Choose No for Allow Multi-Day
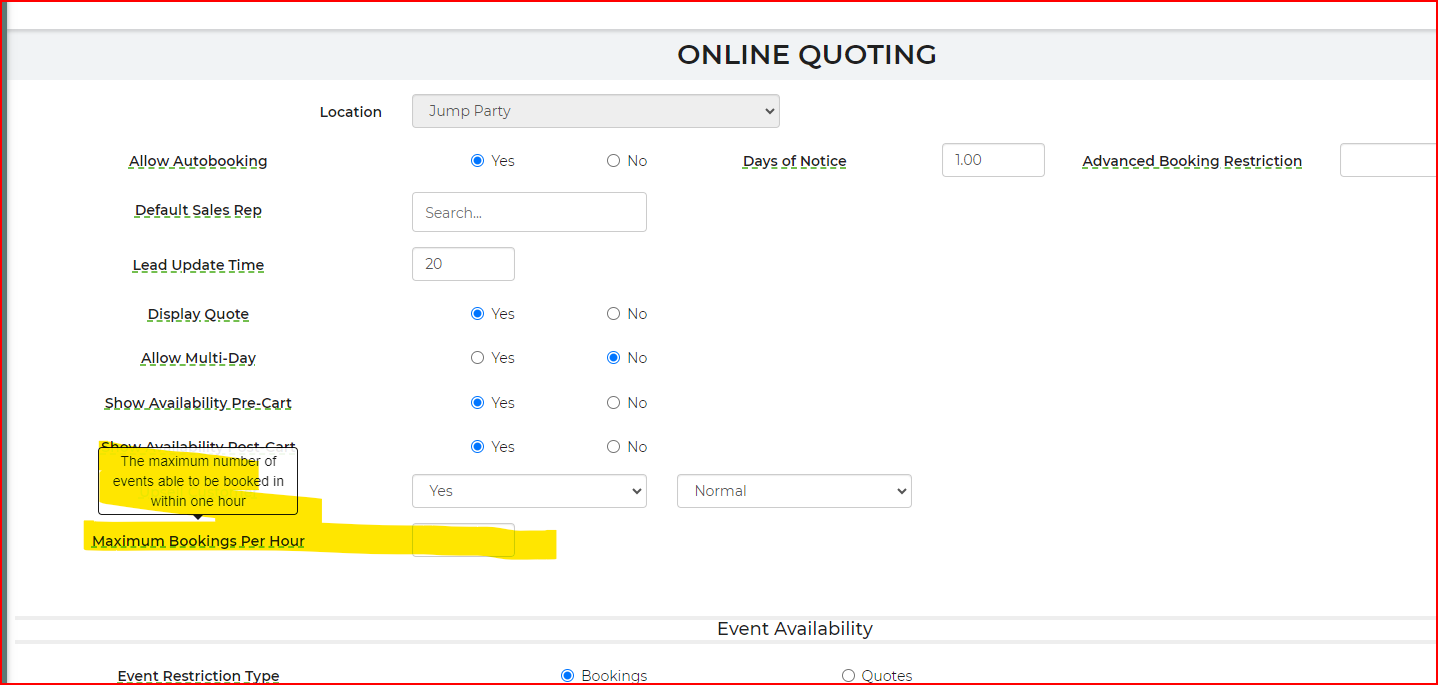Image resolution: width=1438 pixels, height=685 pixels. tap(613, 358)
